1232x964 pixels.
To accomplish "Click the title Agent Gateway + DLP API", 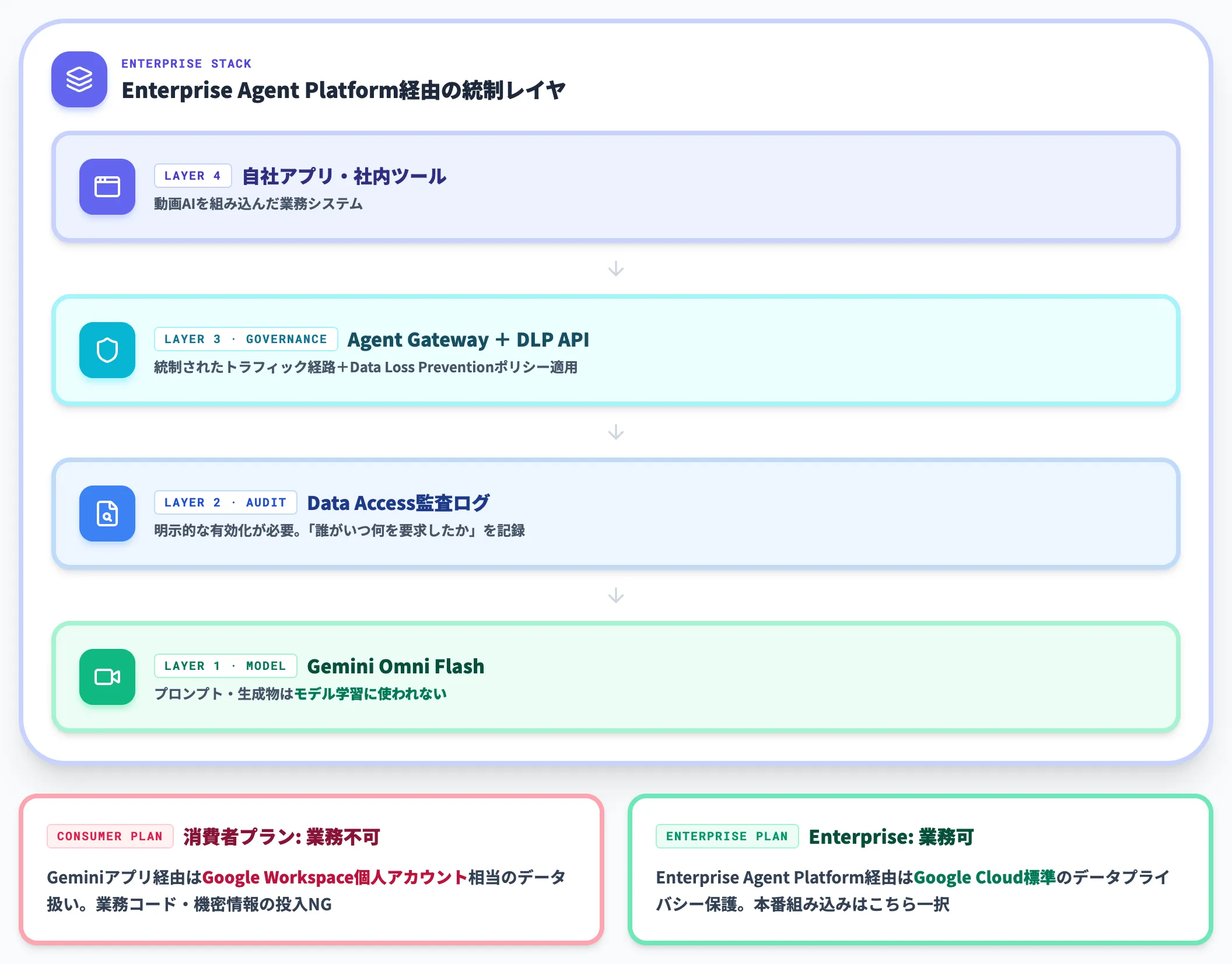I will (468, 340).
